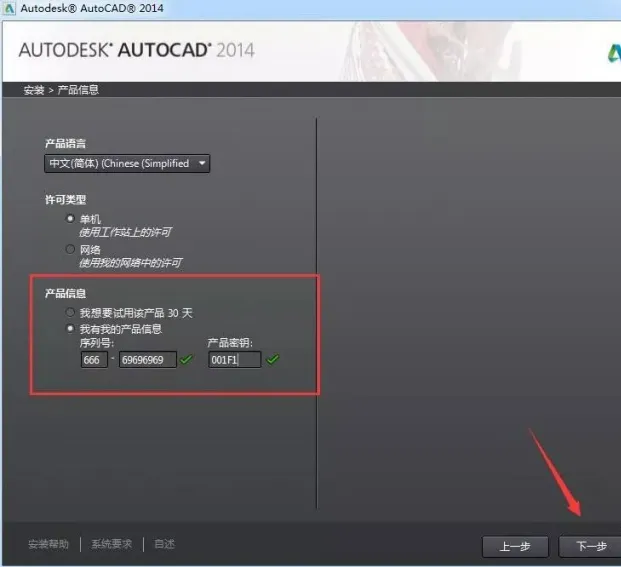
Task: Open the 安装帮助 installation help link
Action: pos(48,544)
